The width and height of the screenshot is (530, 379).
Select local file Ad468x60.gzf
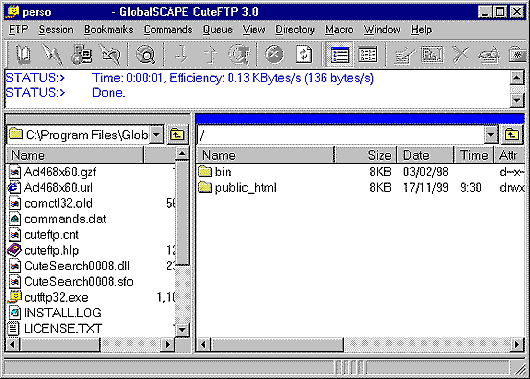(52, 172)
